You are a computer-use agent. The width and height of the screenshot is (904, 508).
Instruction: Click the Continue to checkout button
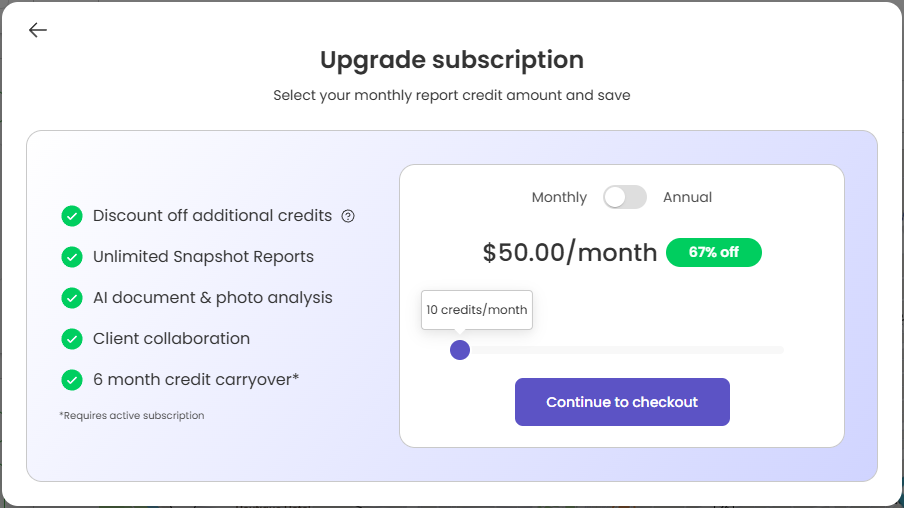tap(622, 402)
